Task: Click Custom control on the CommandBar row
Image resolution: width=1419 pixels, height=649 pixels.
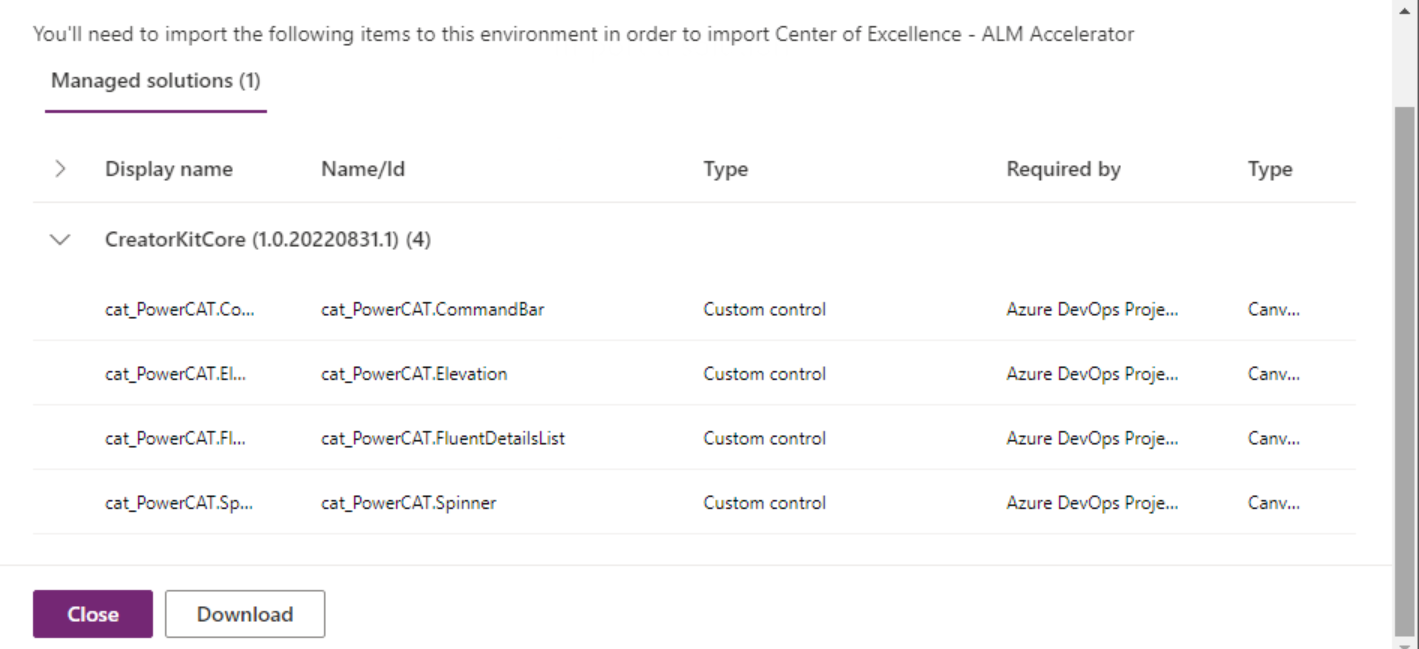Action: coord(764,309)
